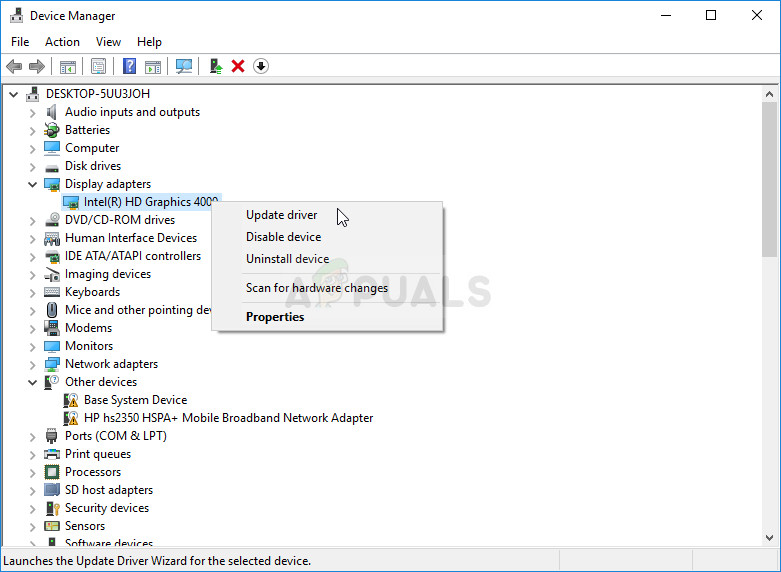Viewport: 781px width, 572px height.
Task: Expand the Batteries node chevron
Action: click(x=32, y=131)
